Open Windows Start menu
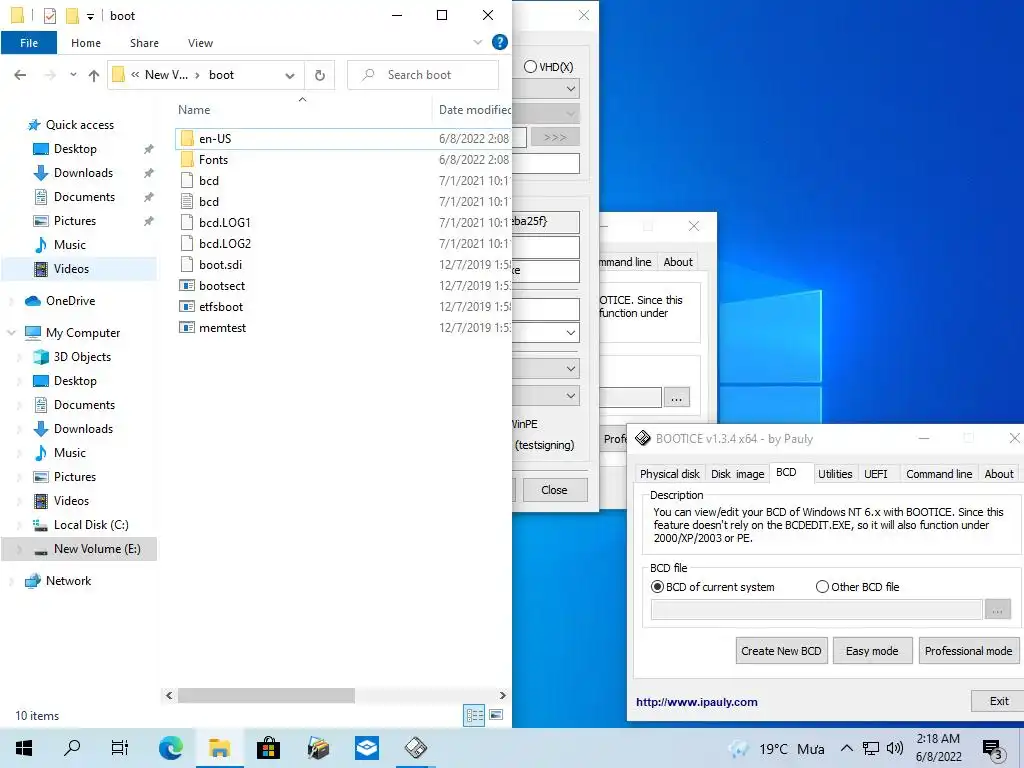 [x=24, y=748]
